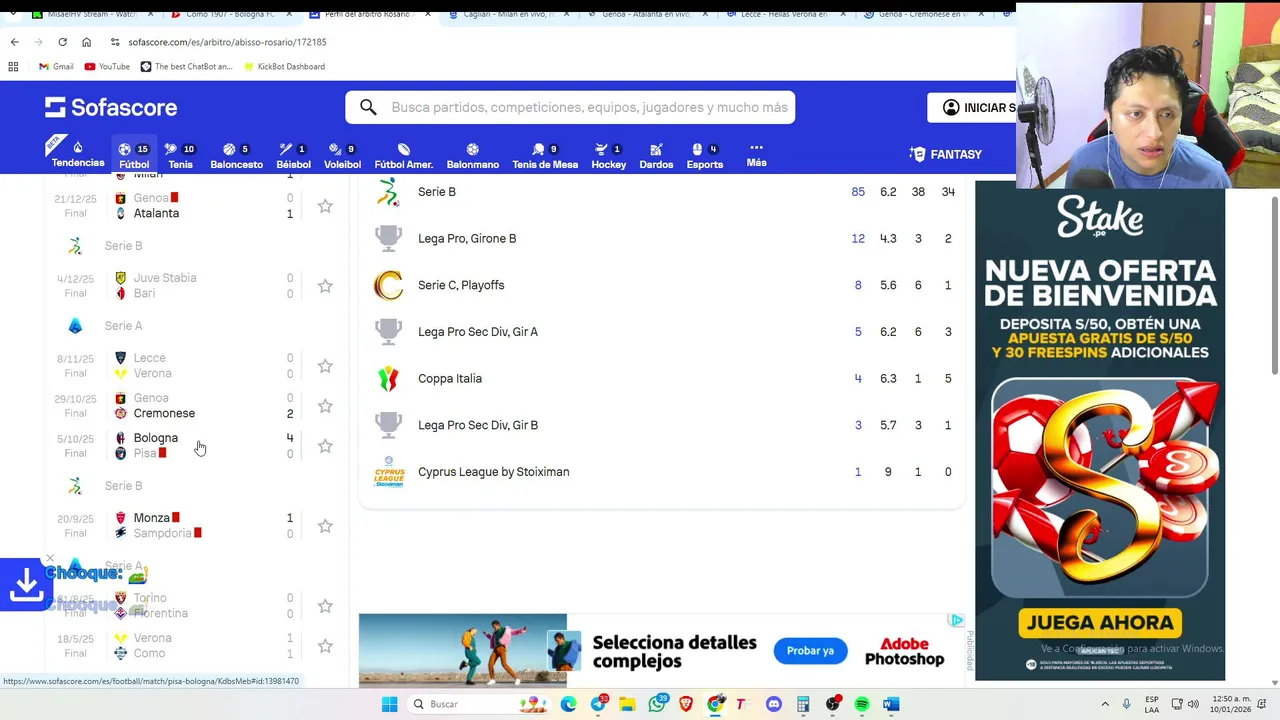Favorite the Lecce vs Verona match
Image resolution: width=1280 pixels, height=720 pixels.
tap(325, 366)
